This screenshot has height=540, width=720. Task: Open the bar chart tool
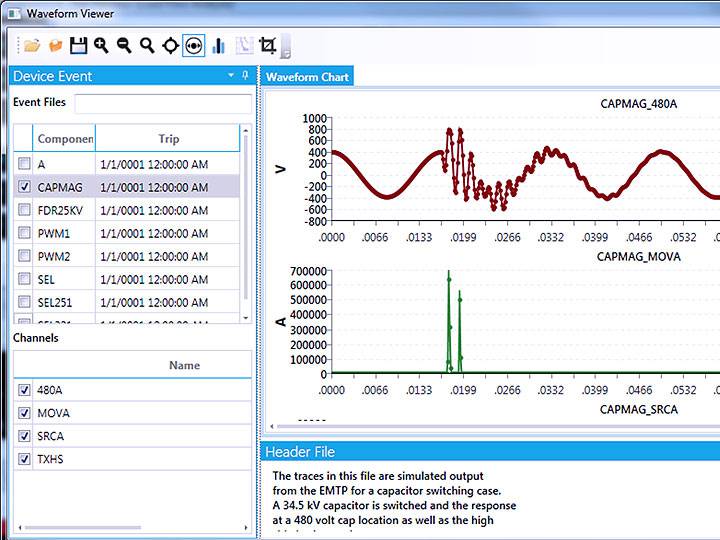click(218, 45)
